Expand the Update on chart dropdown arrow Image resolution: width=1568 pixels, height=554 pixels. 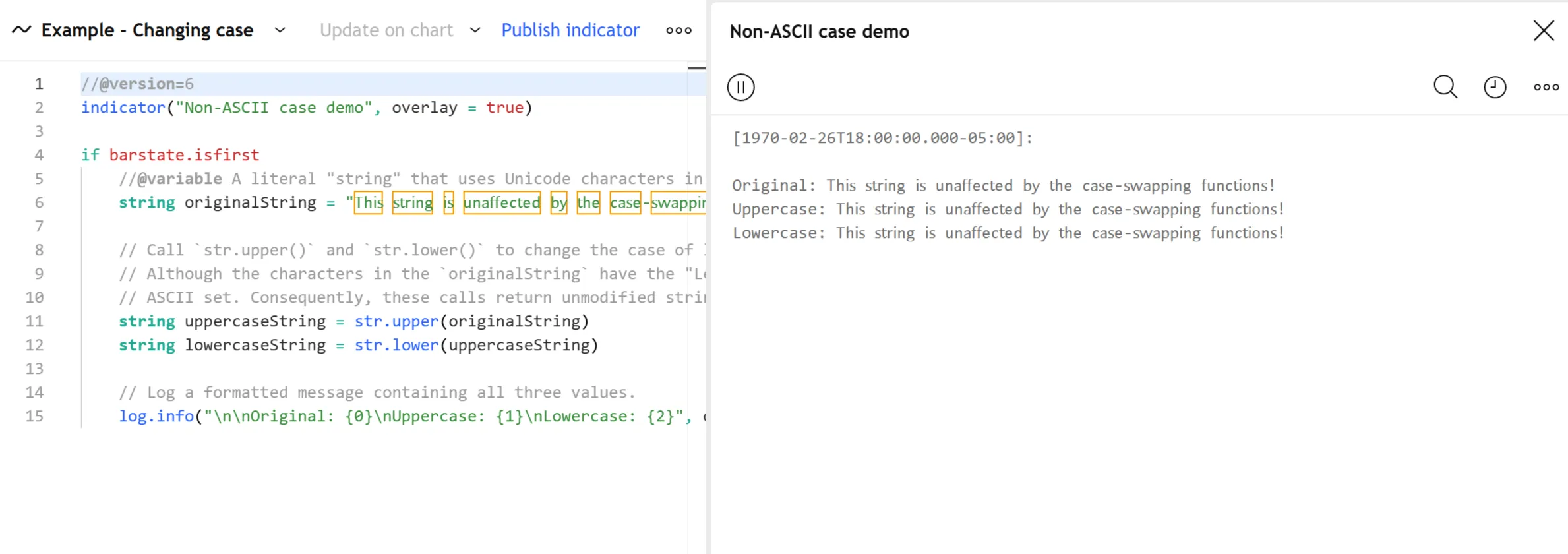tap(475, 30)
